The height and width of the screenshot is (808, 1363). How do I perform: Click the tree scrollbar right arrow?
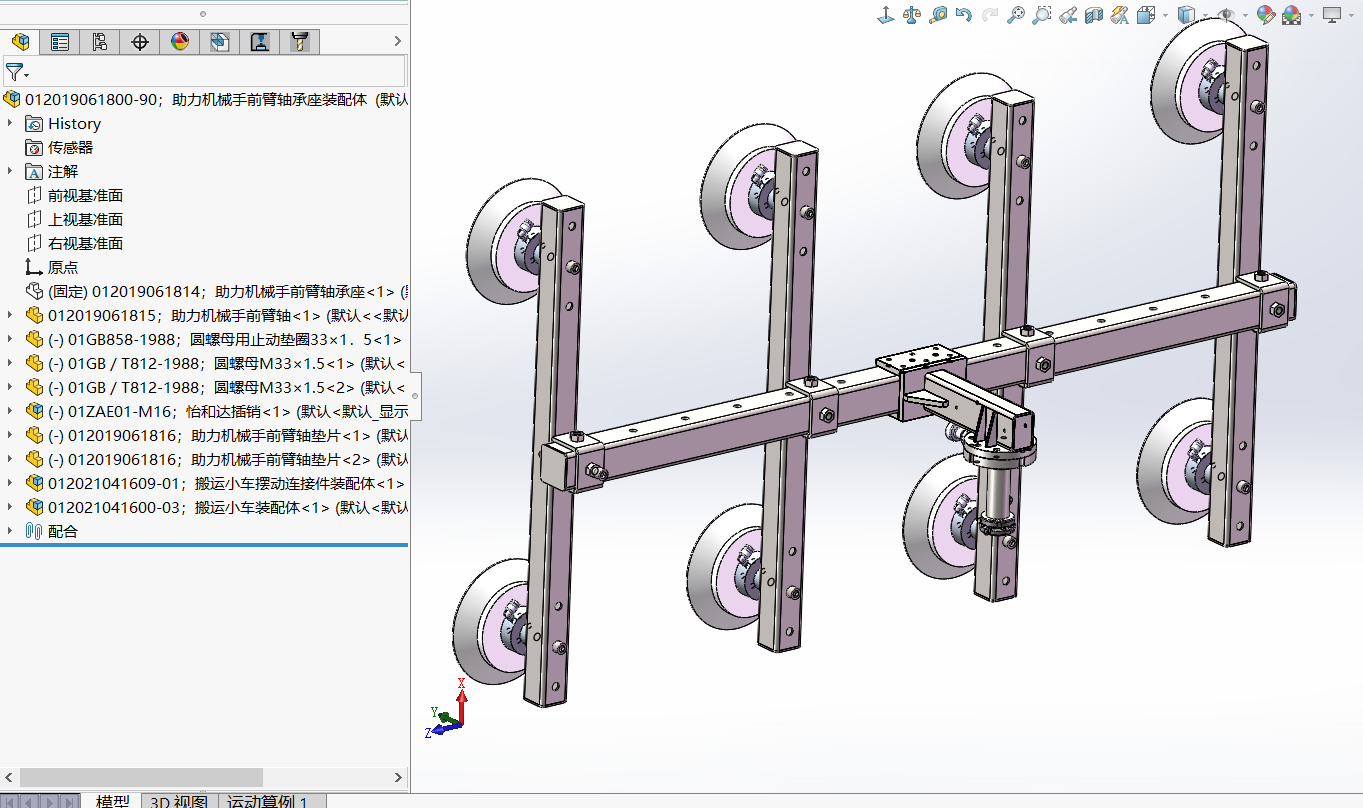[398, 777]
